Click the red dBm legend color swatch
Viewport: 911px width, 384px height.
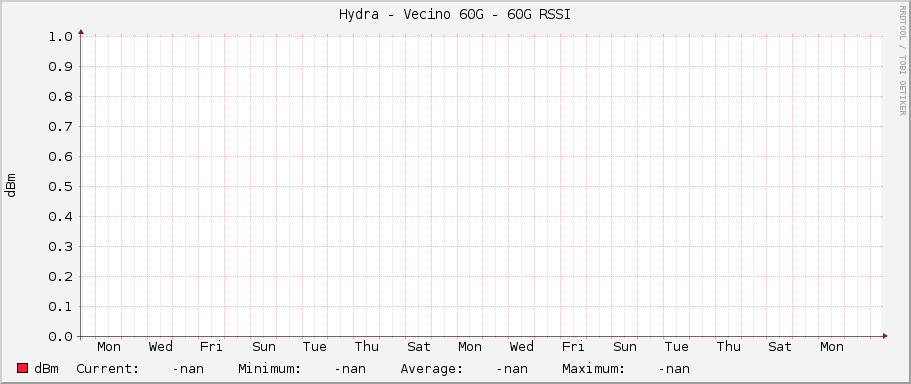[23, 368]
